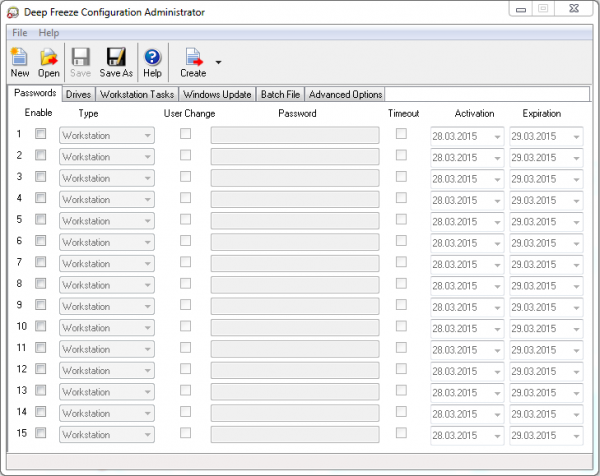Open row 1 Activation date picker
The image size is (600, 476).
pyautogui.click(x=467, y=136)
